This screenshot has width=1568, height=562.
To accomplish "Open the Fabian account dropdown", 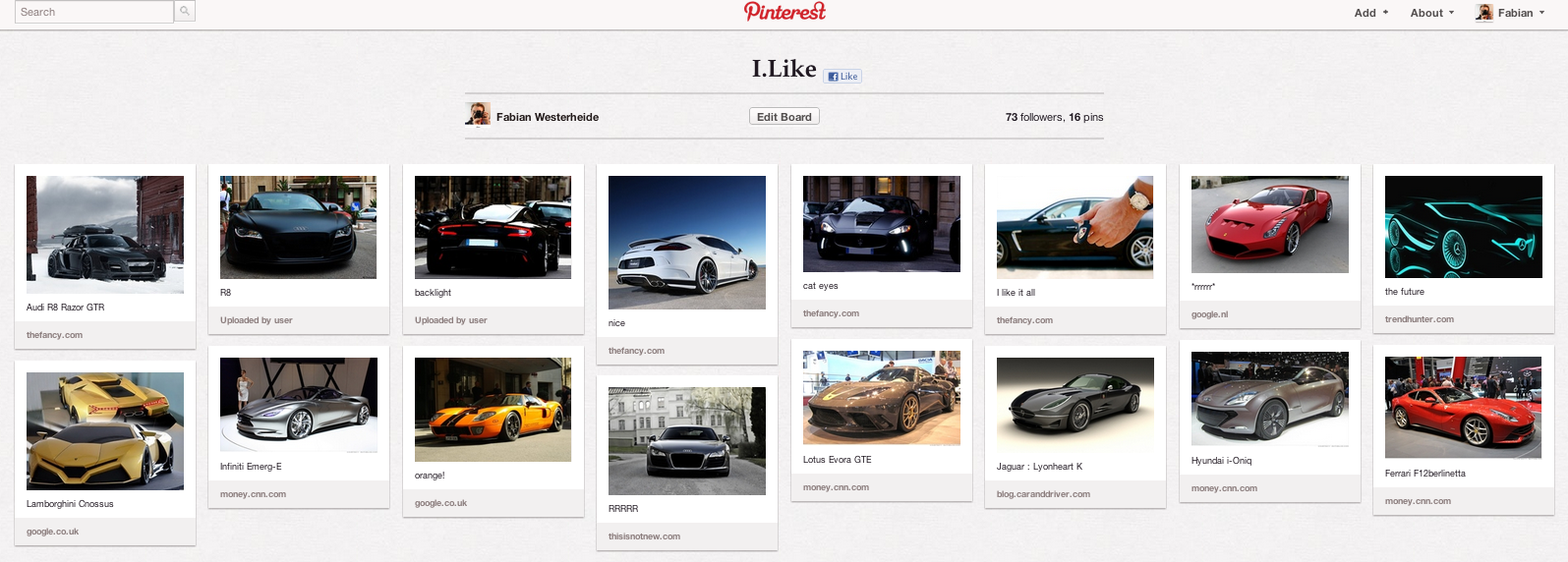I will [x=1521, y=13].
